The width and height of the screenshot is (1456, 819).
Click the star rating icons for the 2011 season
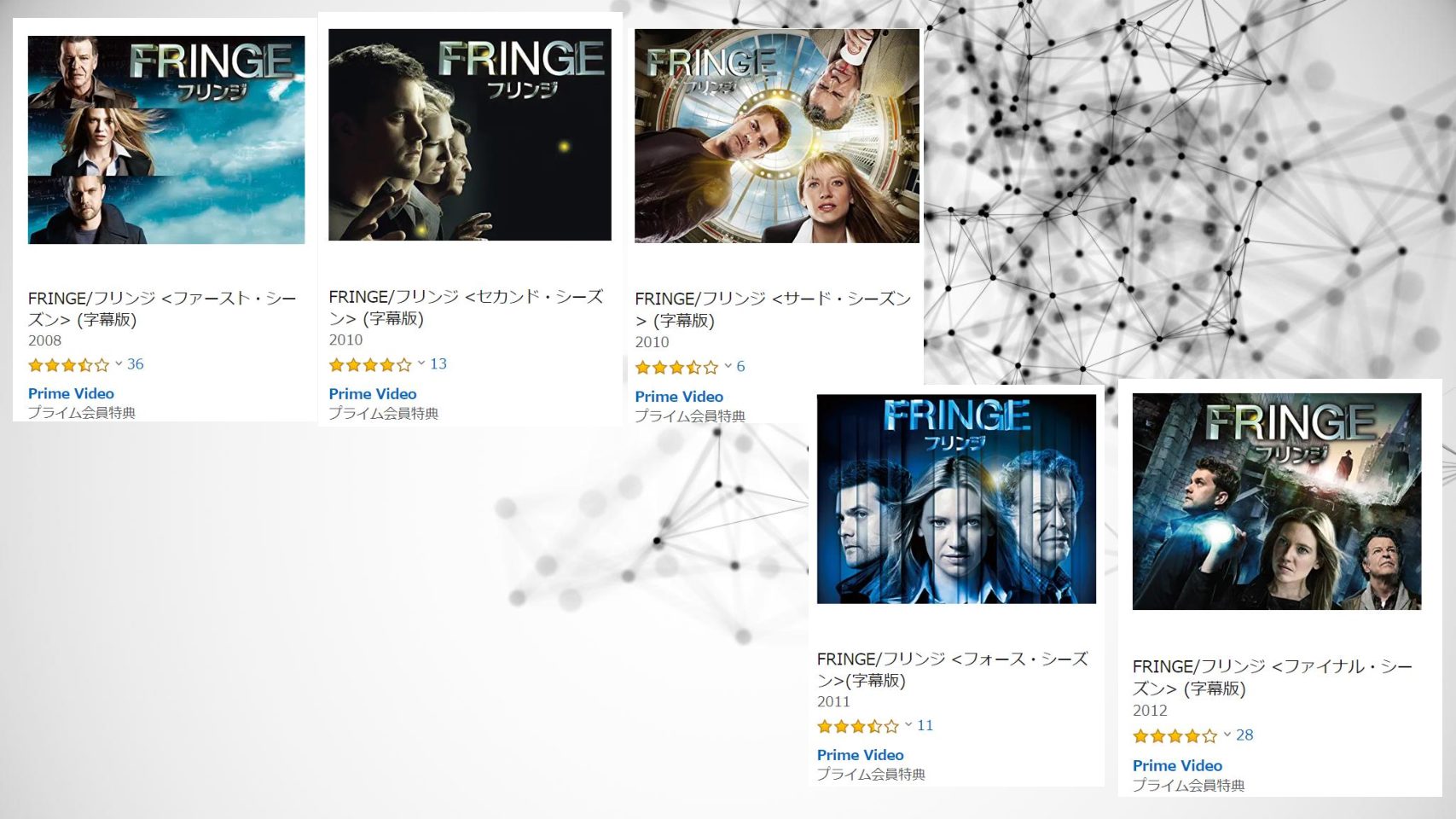coord(858,727)
